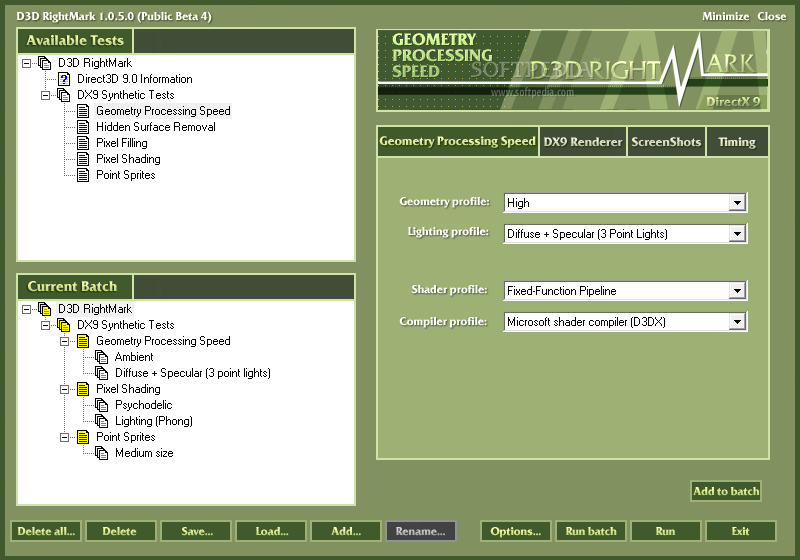The height and width of the screenshot is (560, 800).
Task: Click the Save... button
Action: [x=196, y=531]
